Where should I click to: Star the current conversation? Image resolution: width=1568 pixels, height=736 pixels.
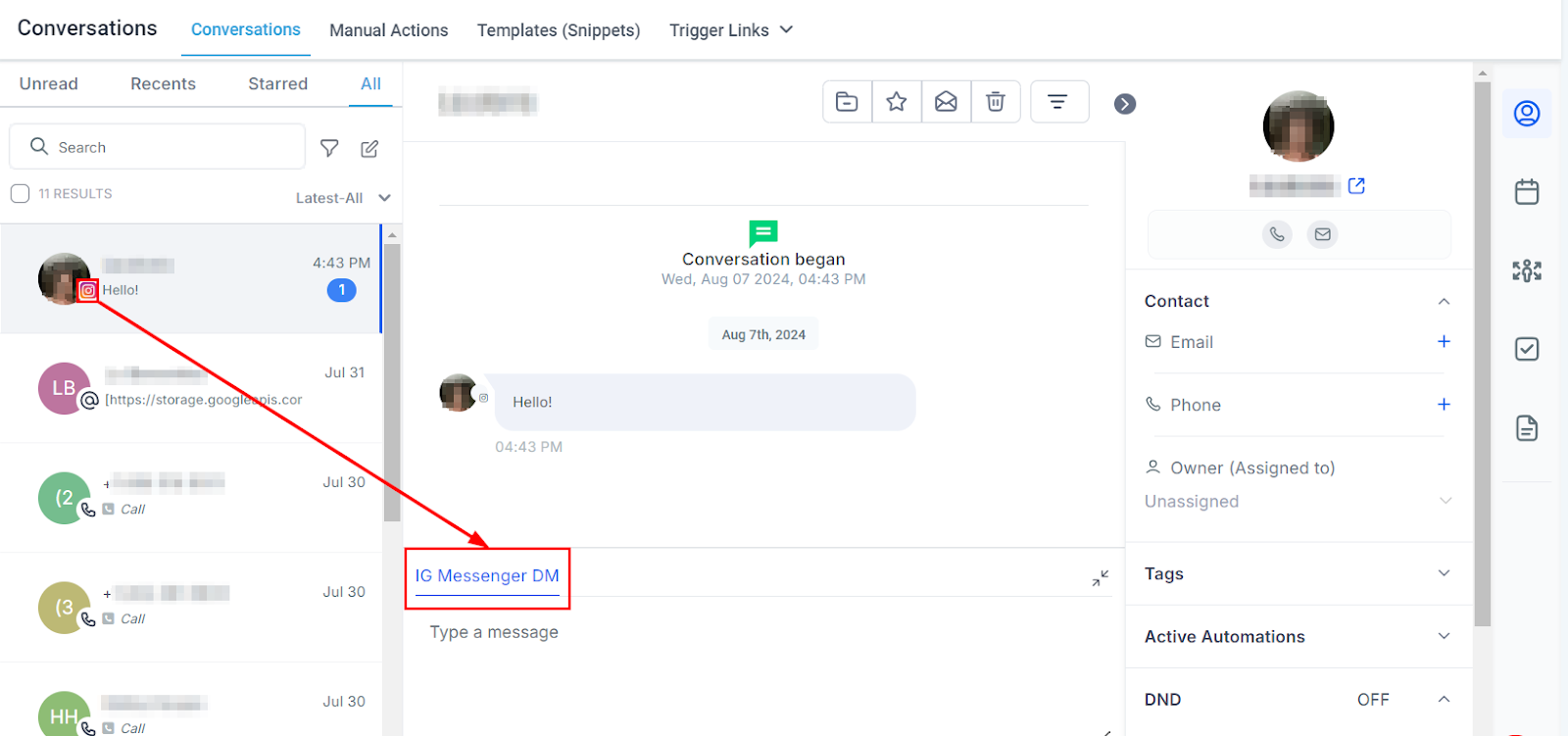[x=897, y=102]
